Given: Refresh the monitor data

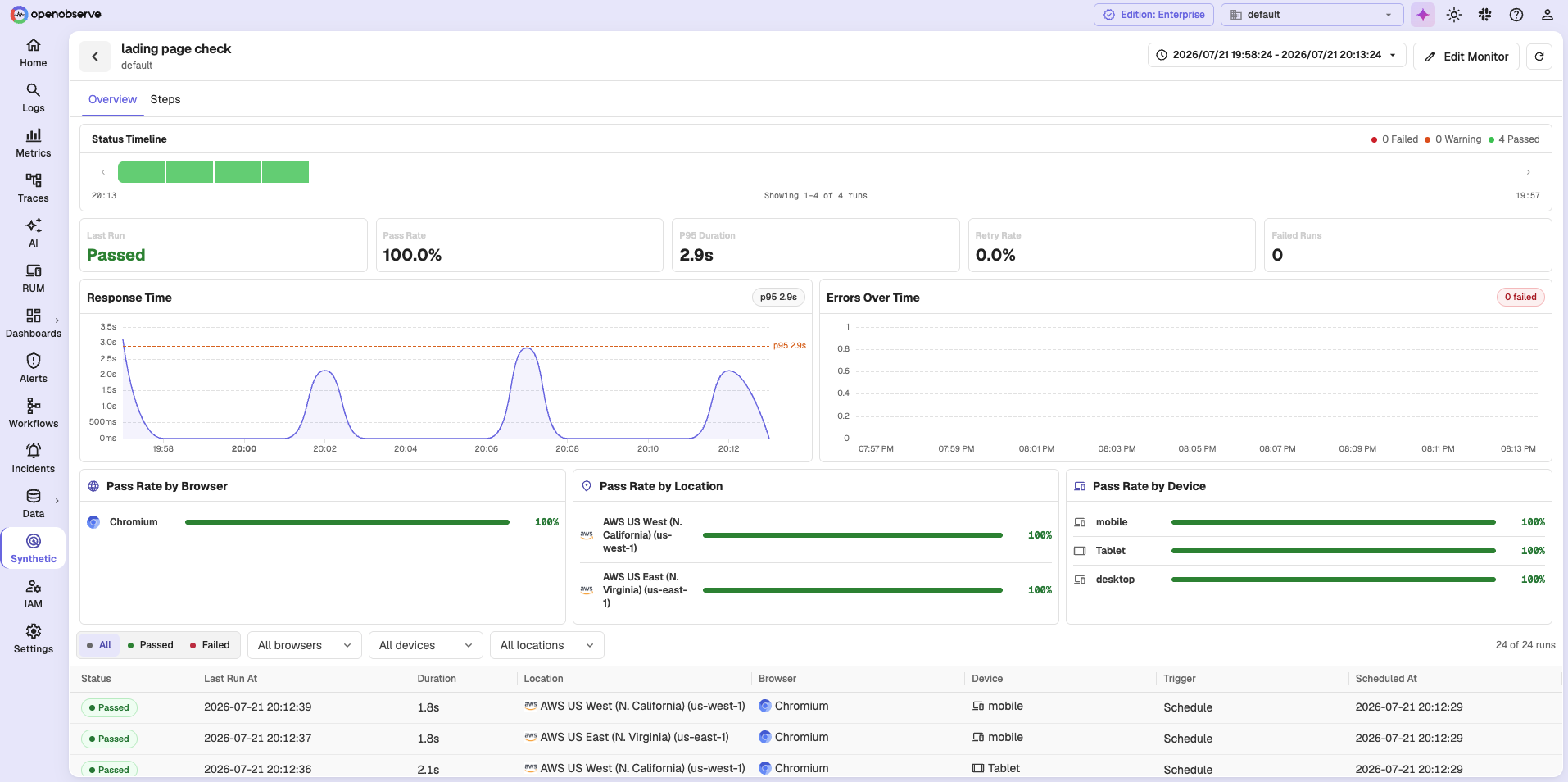Looking at the screenshot, I should (x=1539, y=57).
